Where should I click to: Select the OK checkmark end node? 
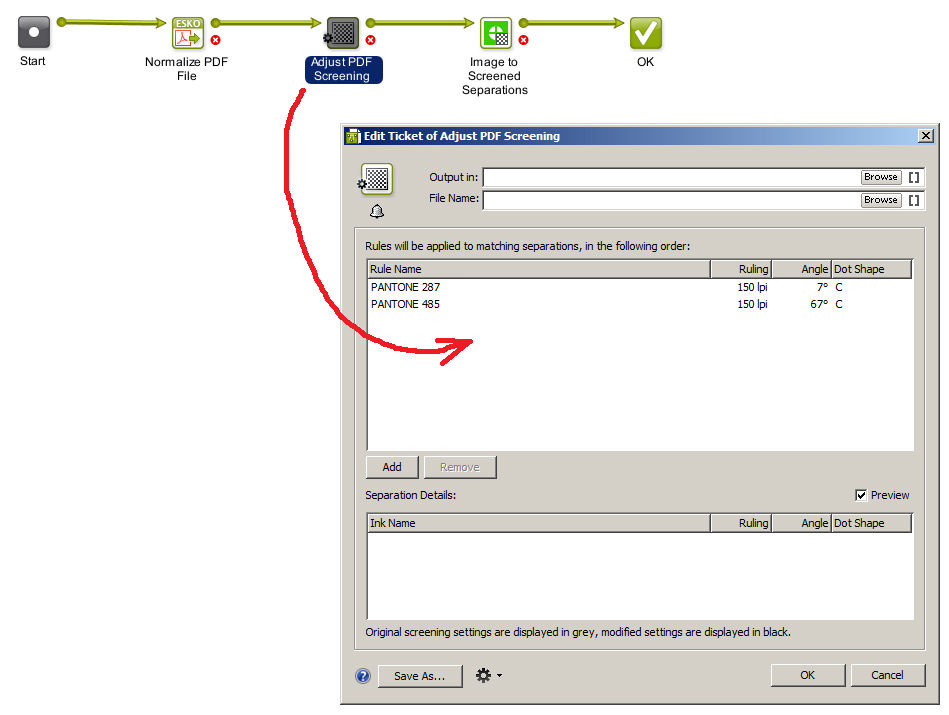(646, 33)
